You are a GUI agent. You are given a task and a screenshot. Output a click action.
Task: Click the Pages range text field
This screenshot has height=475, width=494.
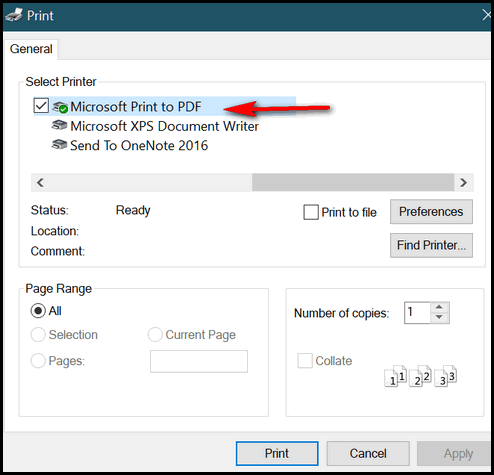[199, 361]
